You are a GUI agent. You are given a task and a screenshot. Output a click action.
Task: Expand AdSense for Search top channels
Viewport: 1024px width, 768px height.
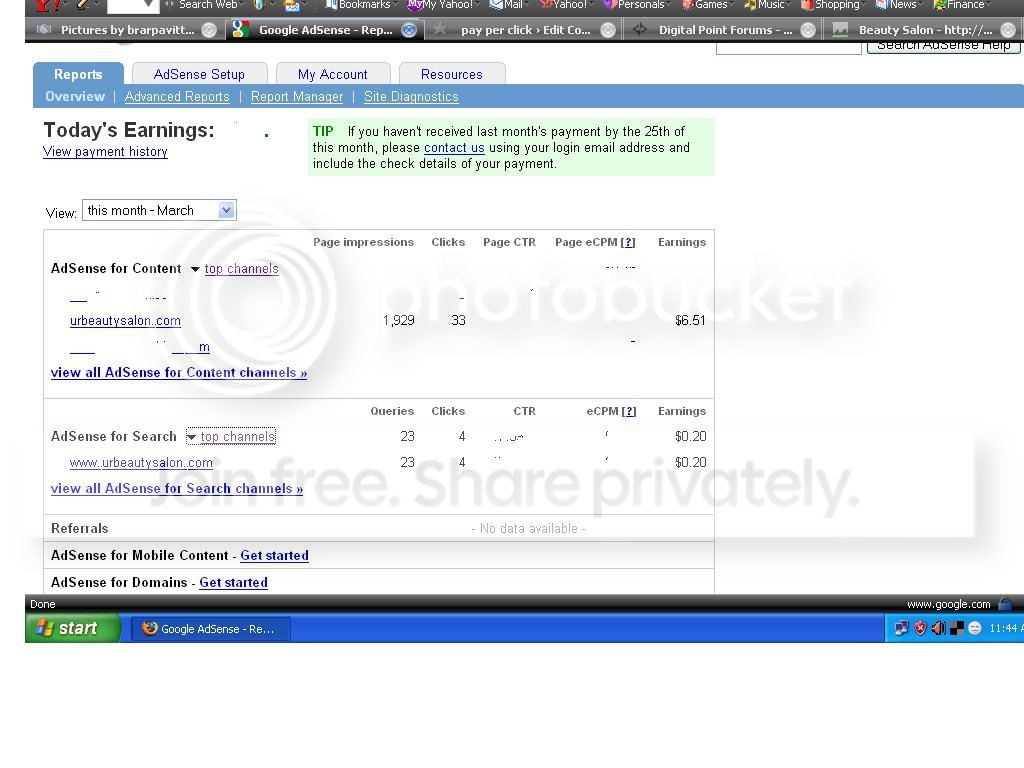pyautogui.click(x=231, y=436)
